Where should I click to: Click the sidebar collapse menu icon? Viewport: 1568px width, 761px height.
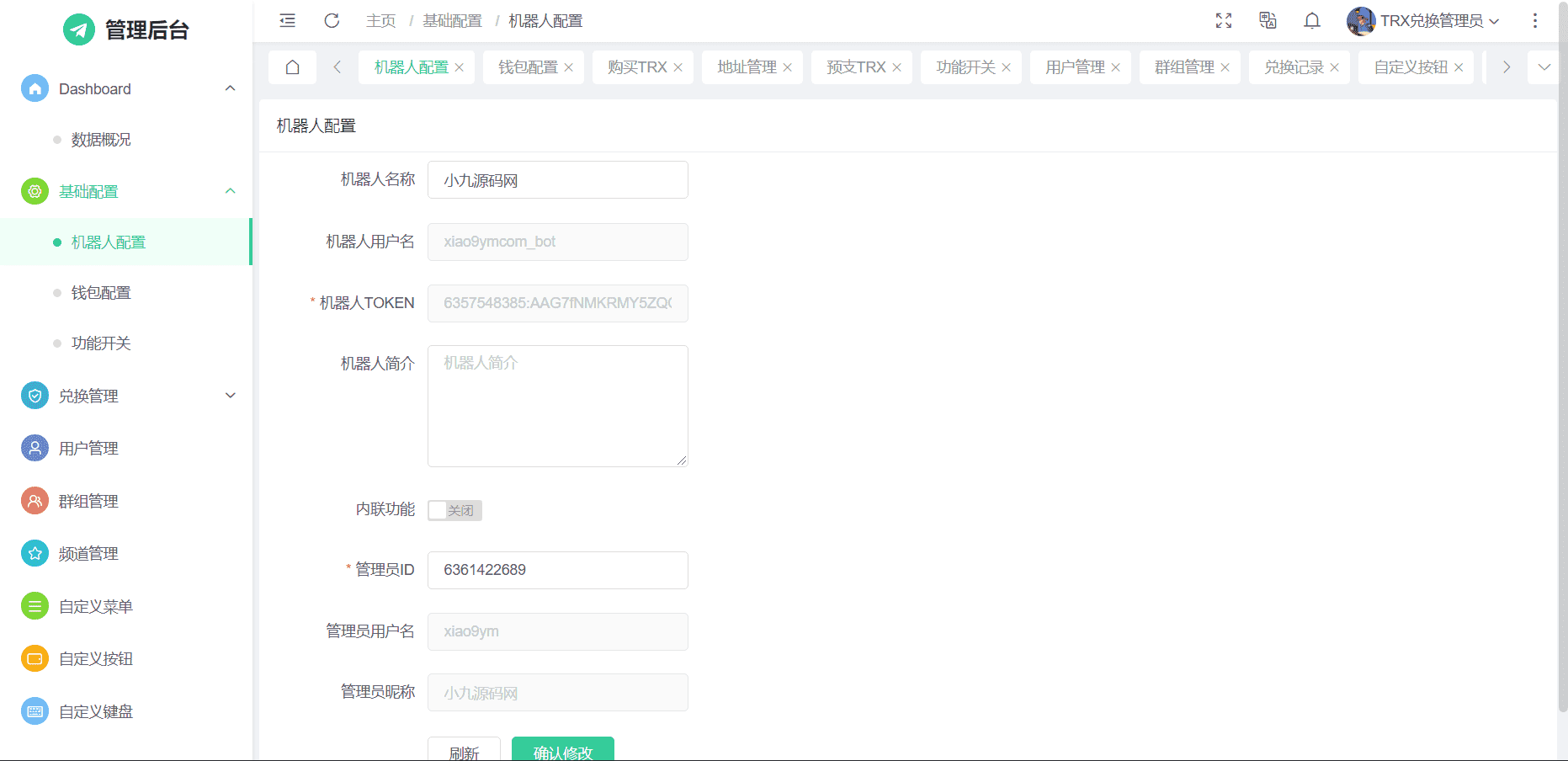coord(288,21)
